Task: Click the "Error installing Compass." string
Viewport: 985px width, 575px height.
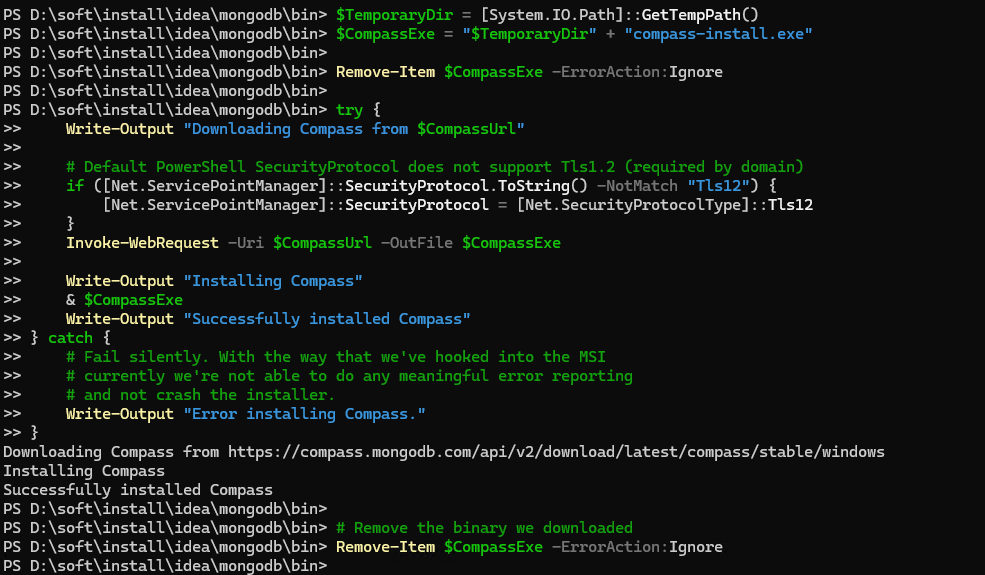Action: point(305,413)
